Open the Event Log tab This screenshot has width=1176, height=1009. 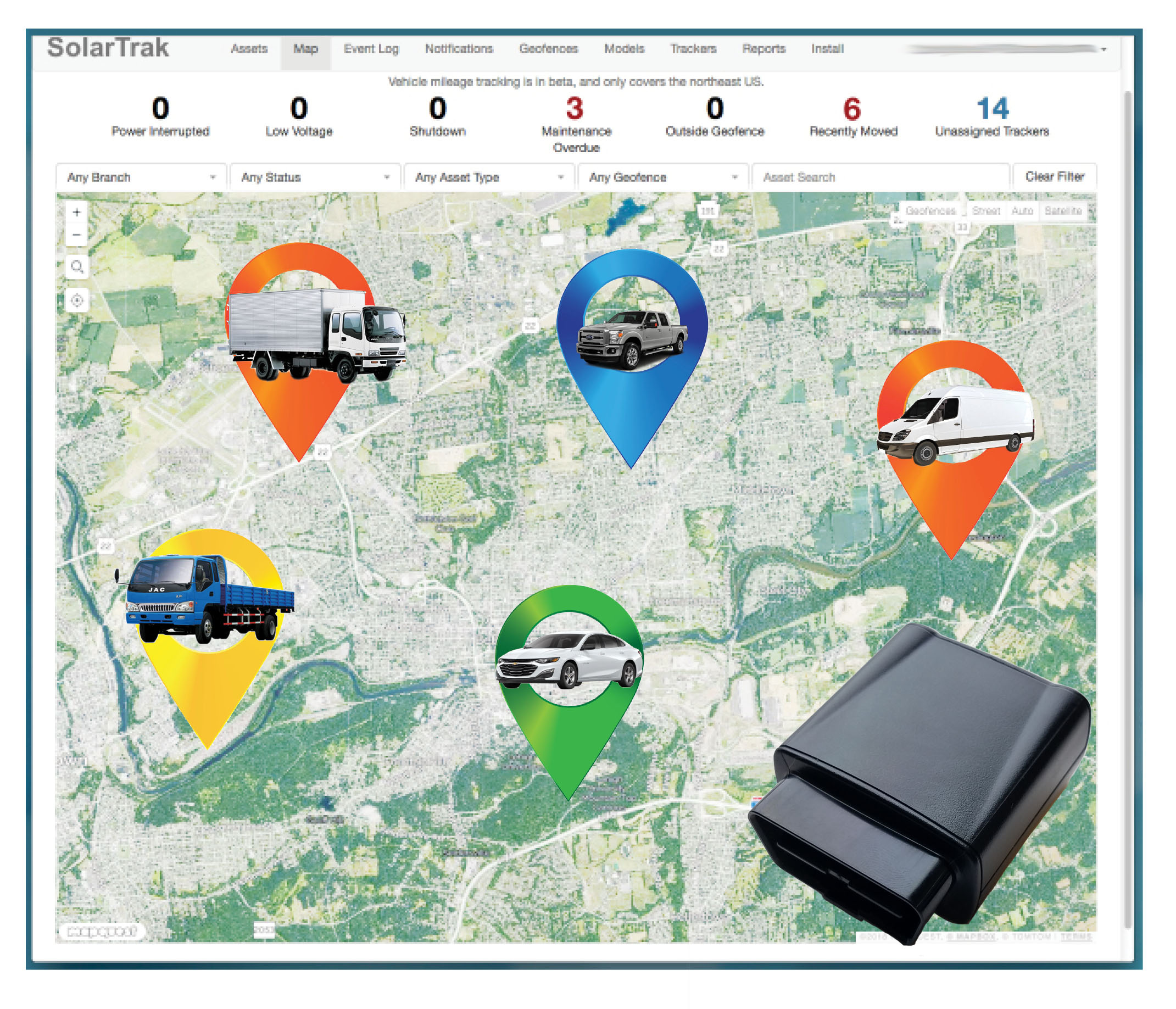coord(371,49)
